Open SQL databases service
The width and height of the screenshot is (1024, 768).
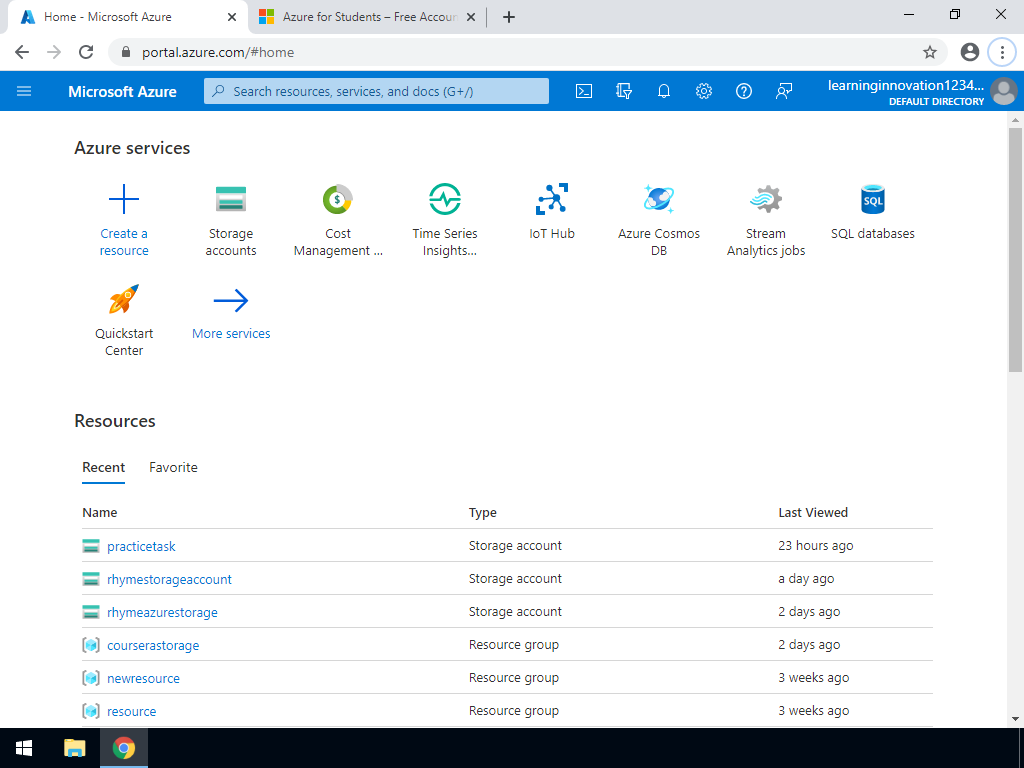[x=873, y=200]
